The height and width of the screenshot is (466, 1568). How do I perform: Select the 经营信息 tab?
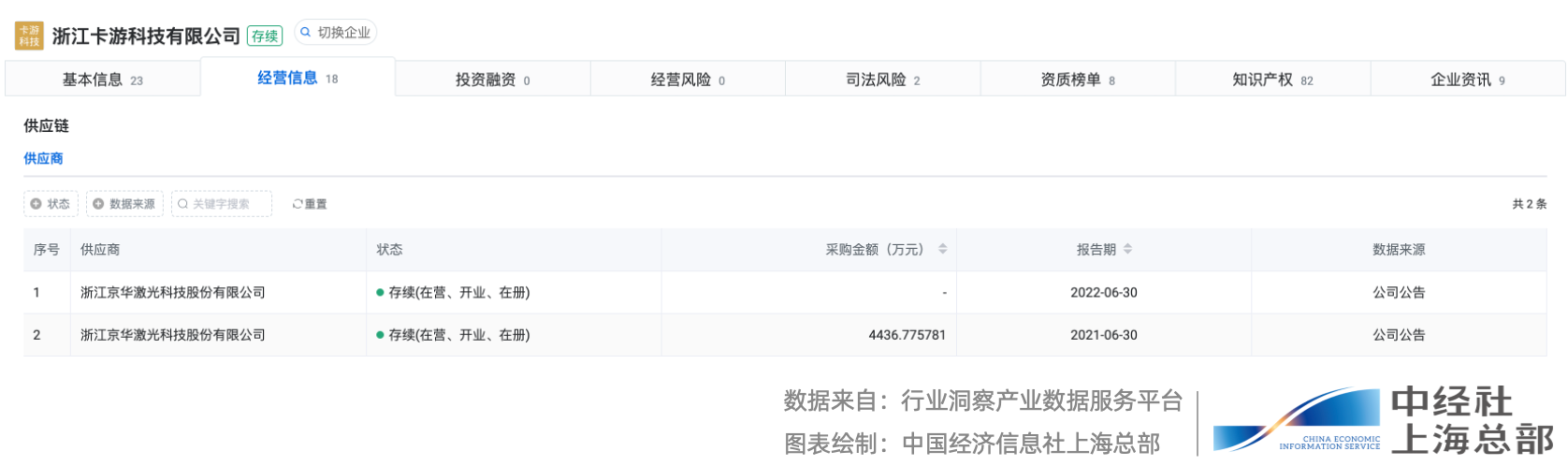pos(298,79)
